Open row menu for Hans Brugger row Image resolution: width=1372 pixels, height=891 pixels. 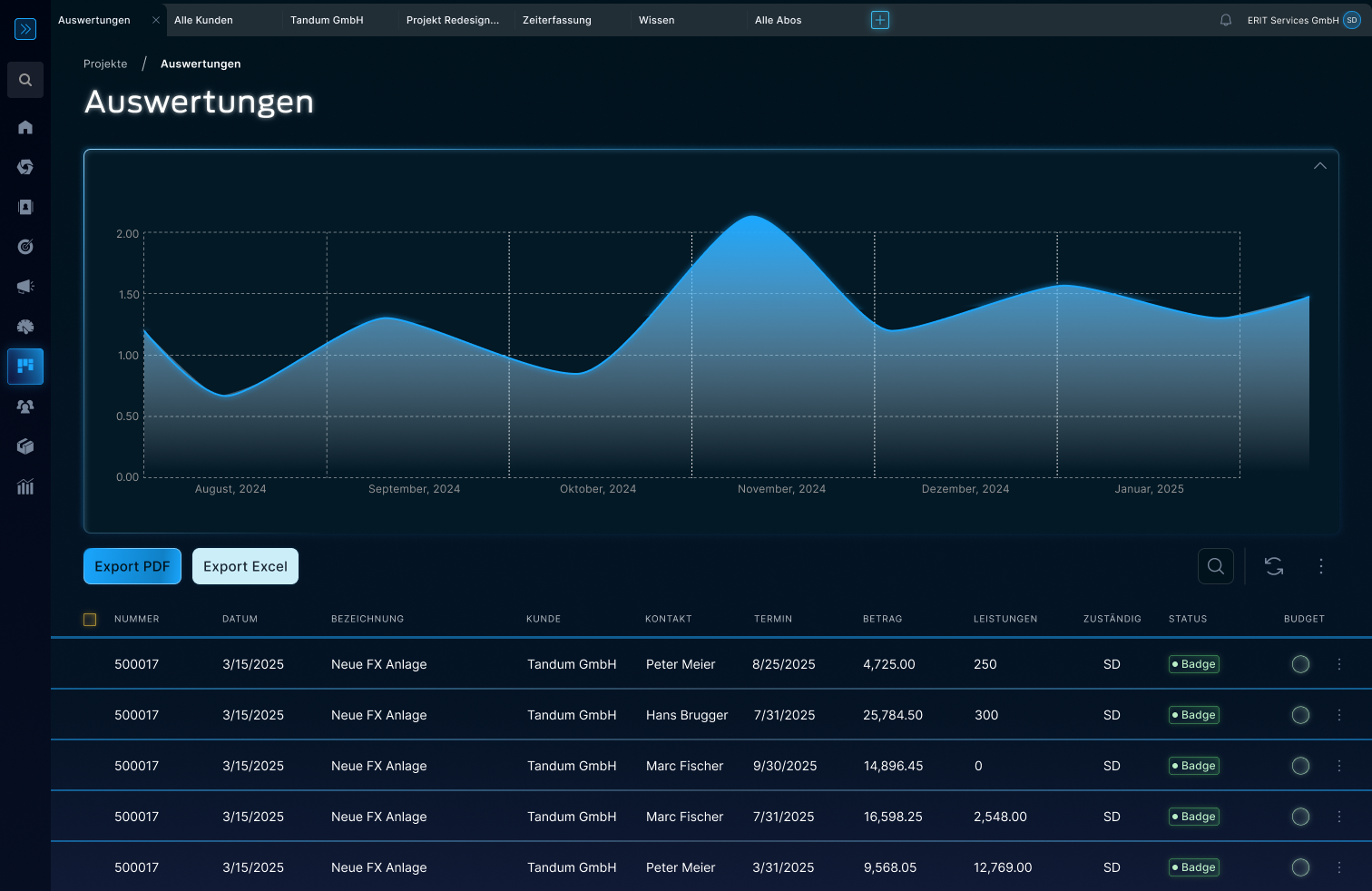pyautogui.click(x=1339, y=715)
